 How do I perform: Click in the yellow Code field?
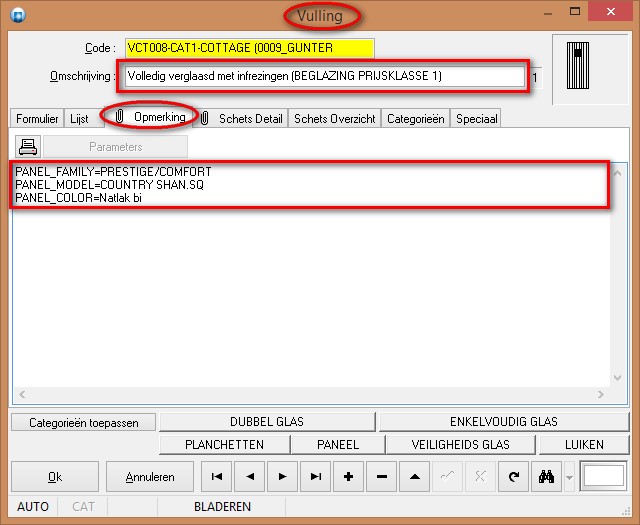pos(249,48)
